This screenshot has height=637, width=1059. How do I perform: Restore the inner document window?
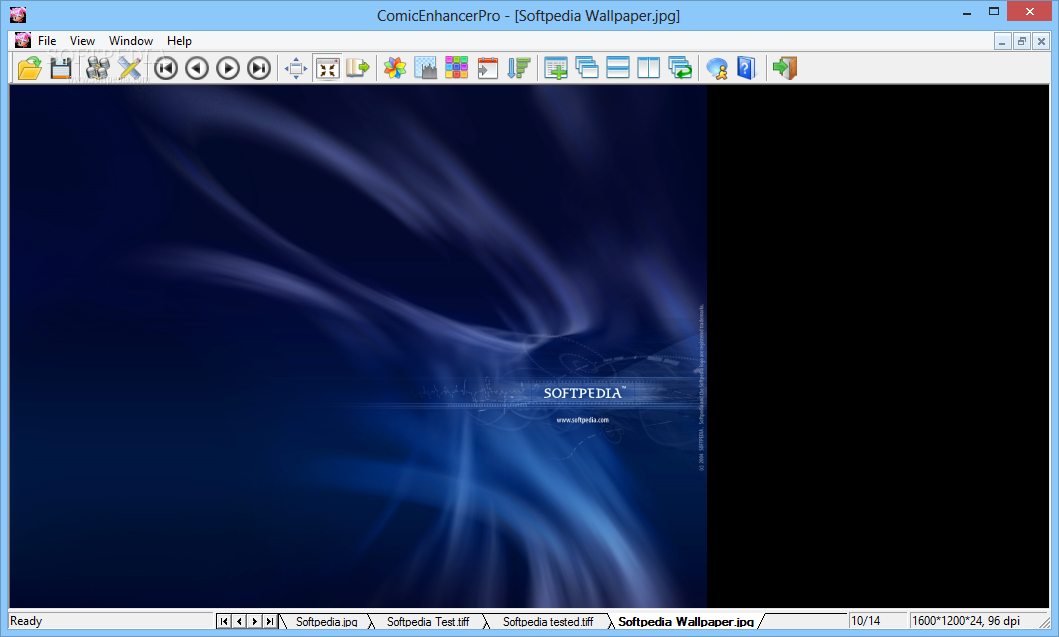[x=1022, y=42]
